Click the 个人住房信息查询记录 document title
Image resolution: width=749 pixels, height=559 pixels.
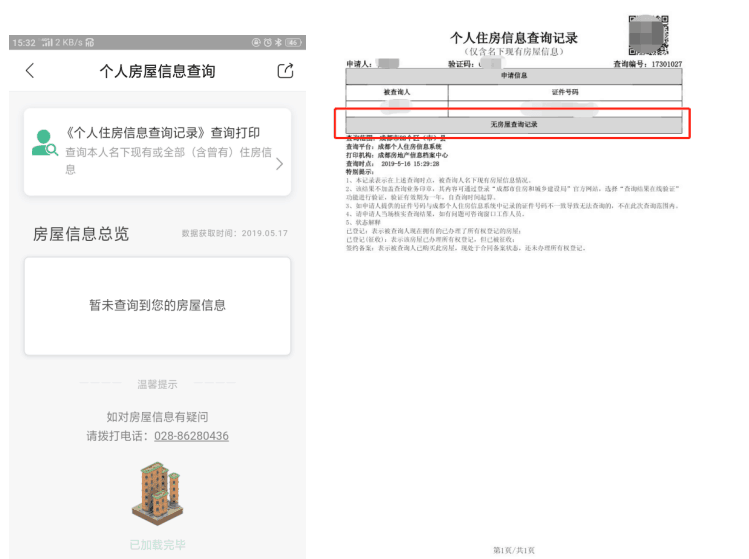pyautogui.click(x=514, y=38)
